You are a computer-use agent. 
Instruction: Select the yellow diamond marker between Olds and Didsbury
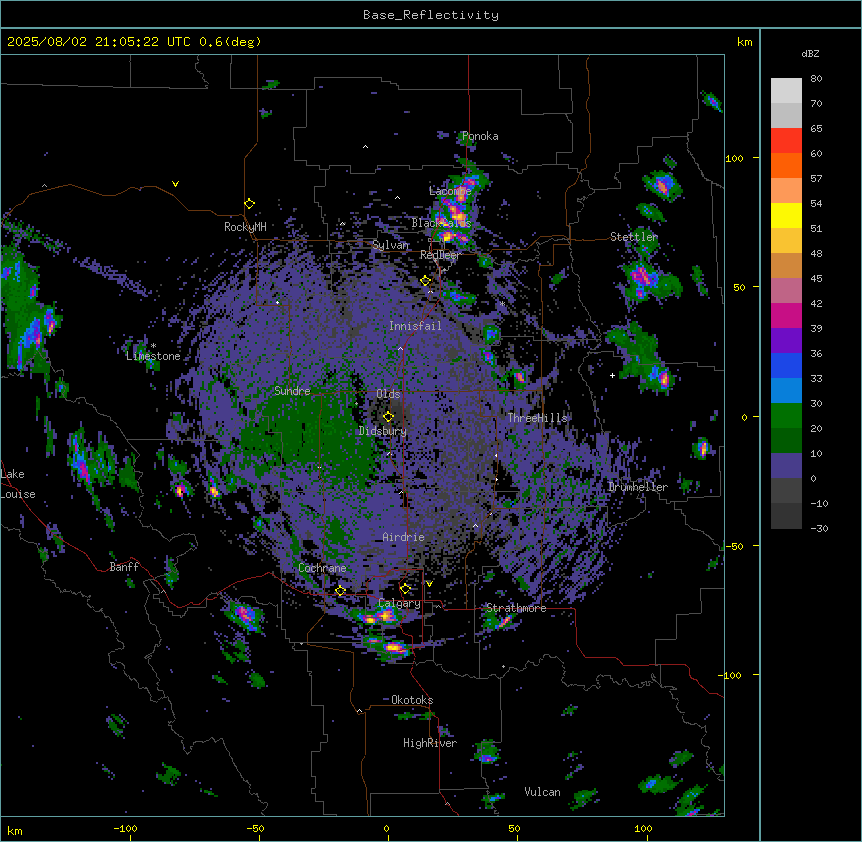[388, 416]
